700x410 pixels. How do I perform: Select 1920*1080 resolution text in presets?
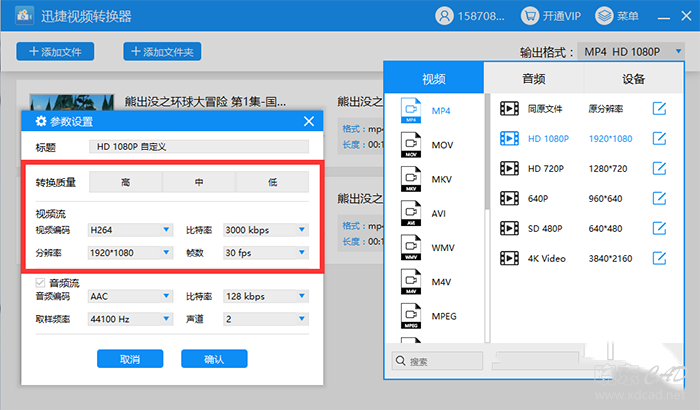coord(610,138)
